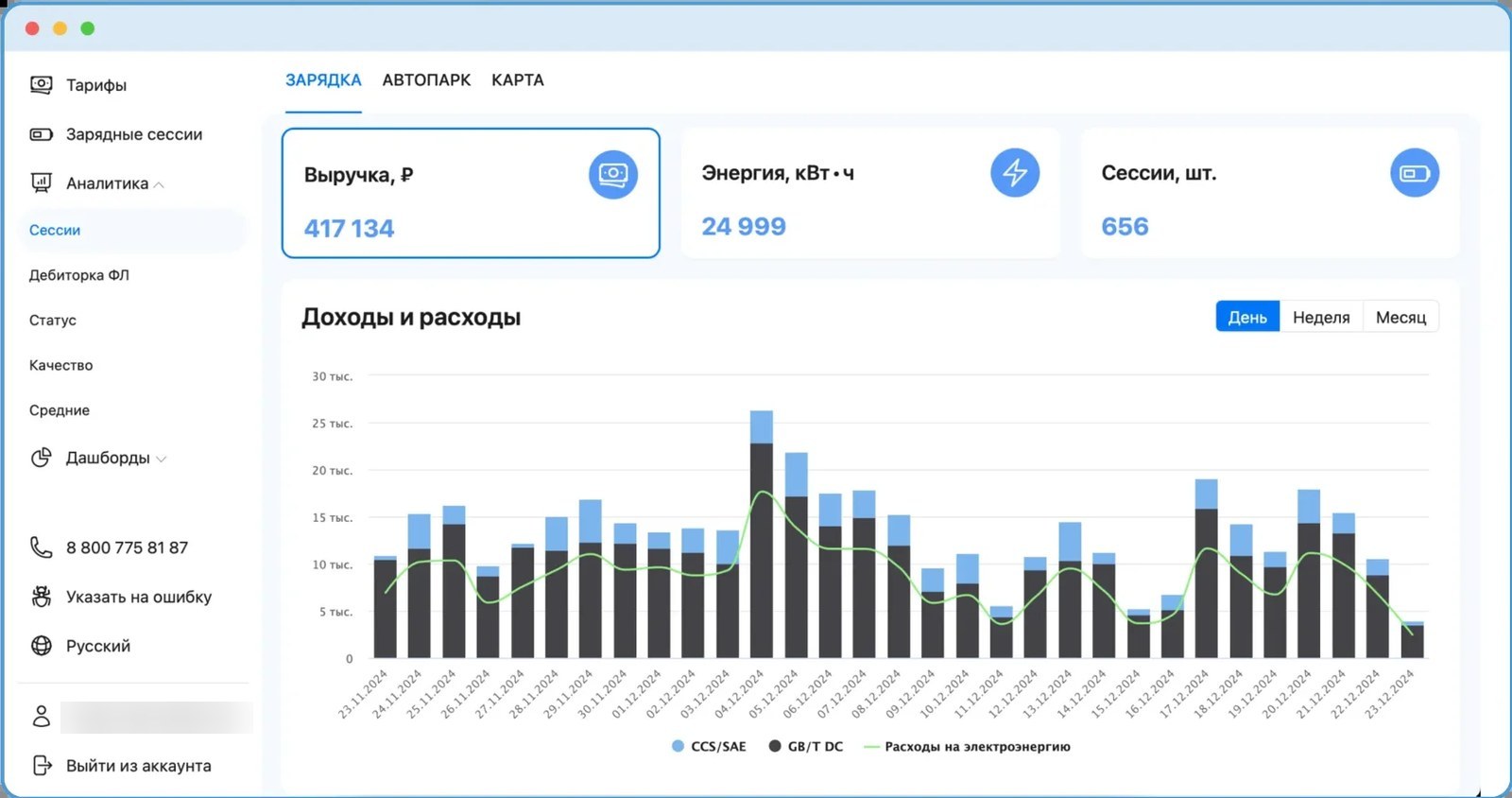Click the globe language icon
The image size is (1512, 798).
pyautogui.click(x=42, y=646)
